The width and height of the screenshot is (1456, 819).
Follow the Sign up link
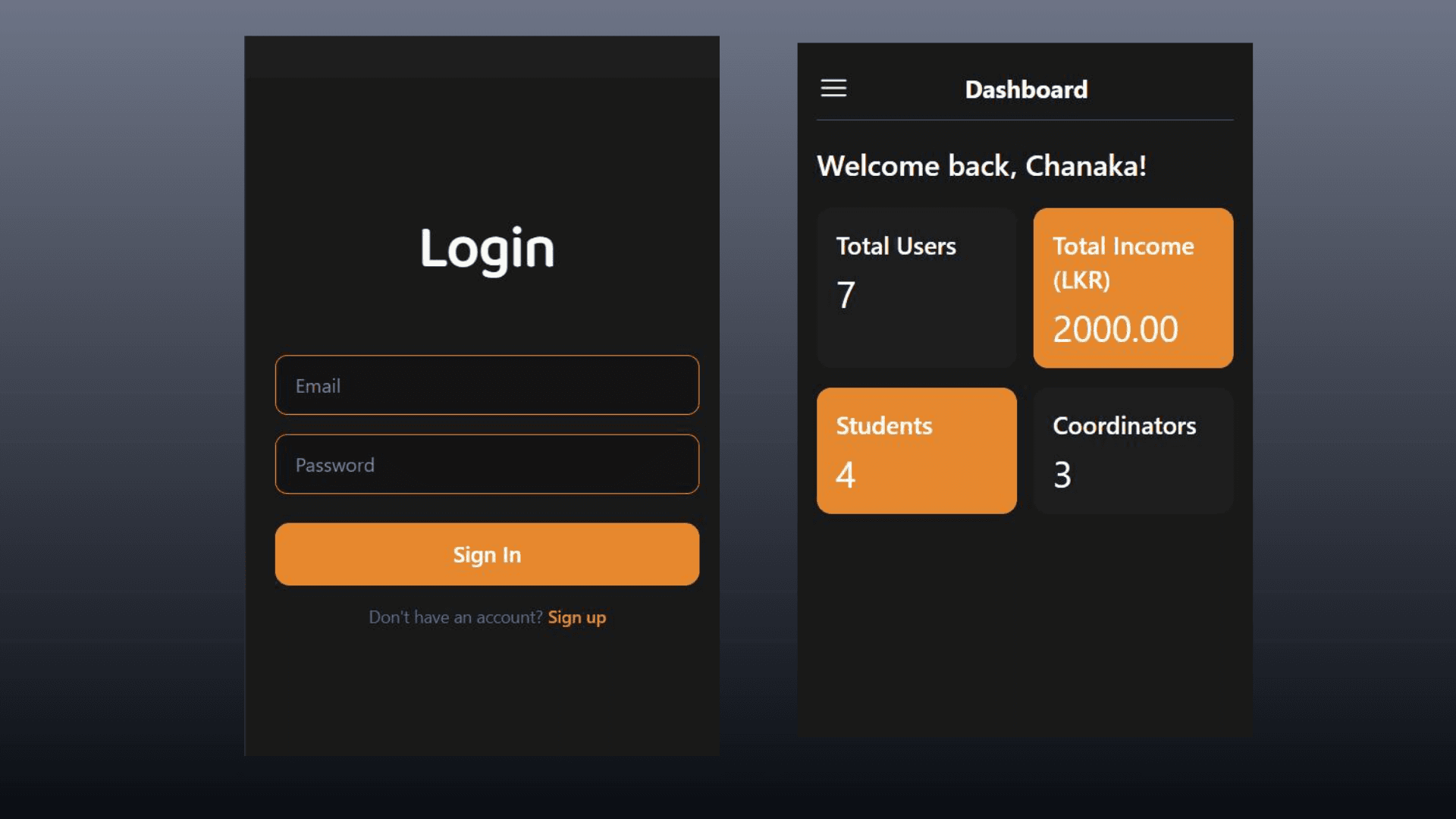577,617
